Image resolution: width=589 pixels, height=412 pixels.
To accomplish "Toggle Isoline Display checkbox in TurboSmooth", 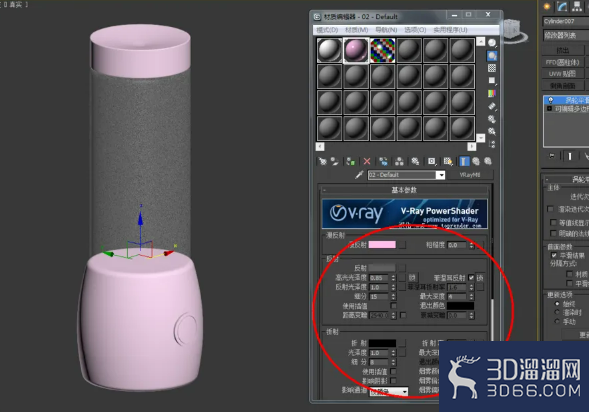I will point(553,222).
